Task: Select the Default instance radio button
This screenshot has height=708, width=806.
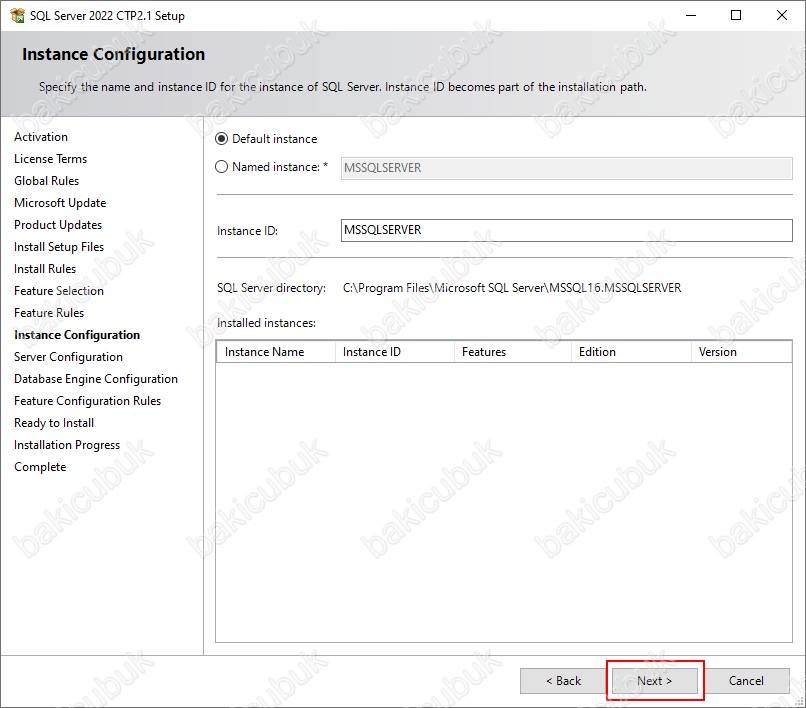Action: click(x=221, y=139)
